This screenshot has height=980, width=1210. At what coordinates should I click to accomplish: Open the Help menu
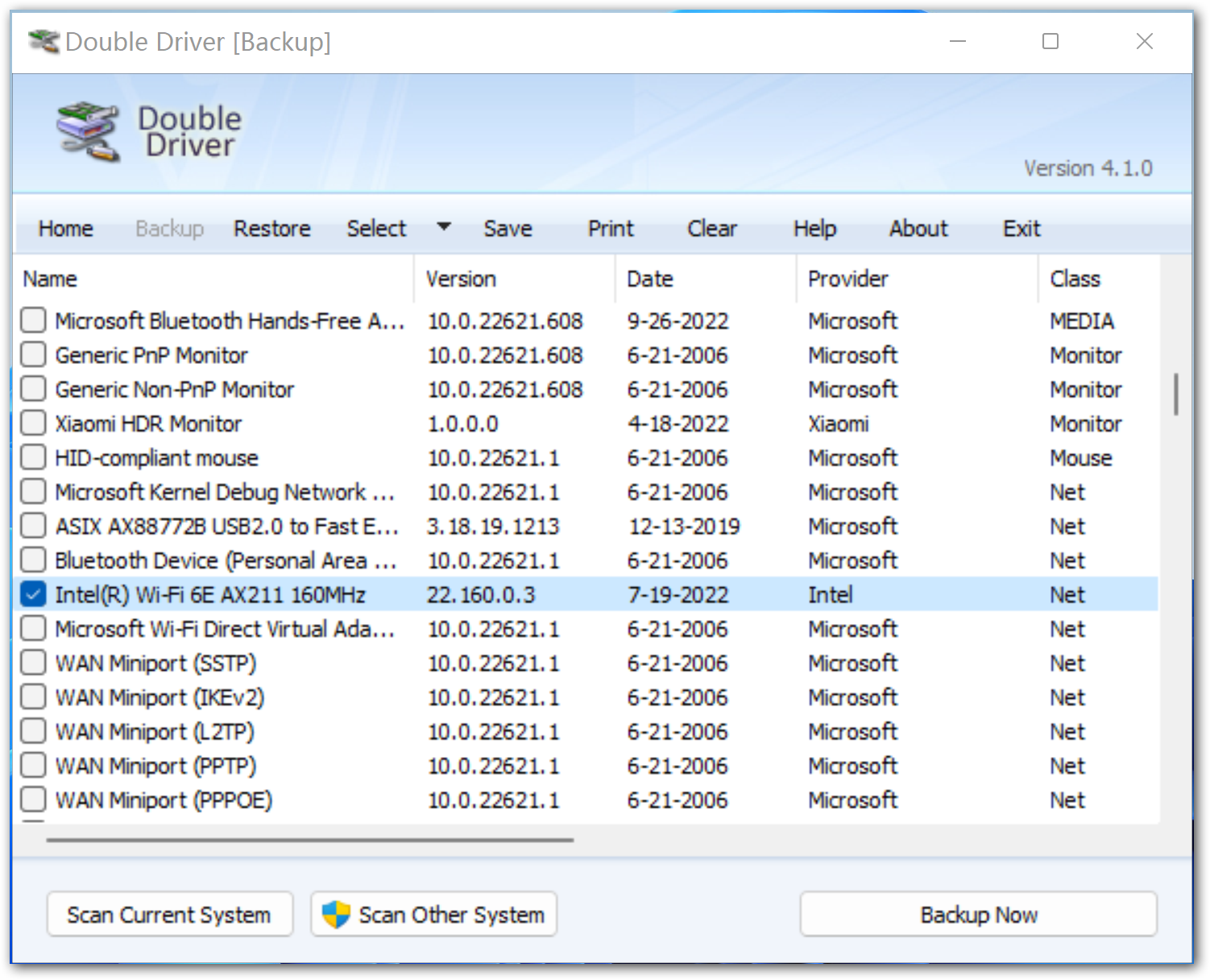click(x=814, y=229)
